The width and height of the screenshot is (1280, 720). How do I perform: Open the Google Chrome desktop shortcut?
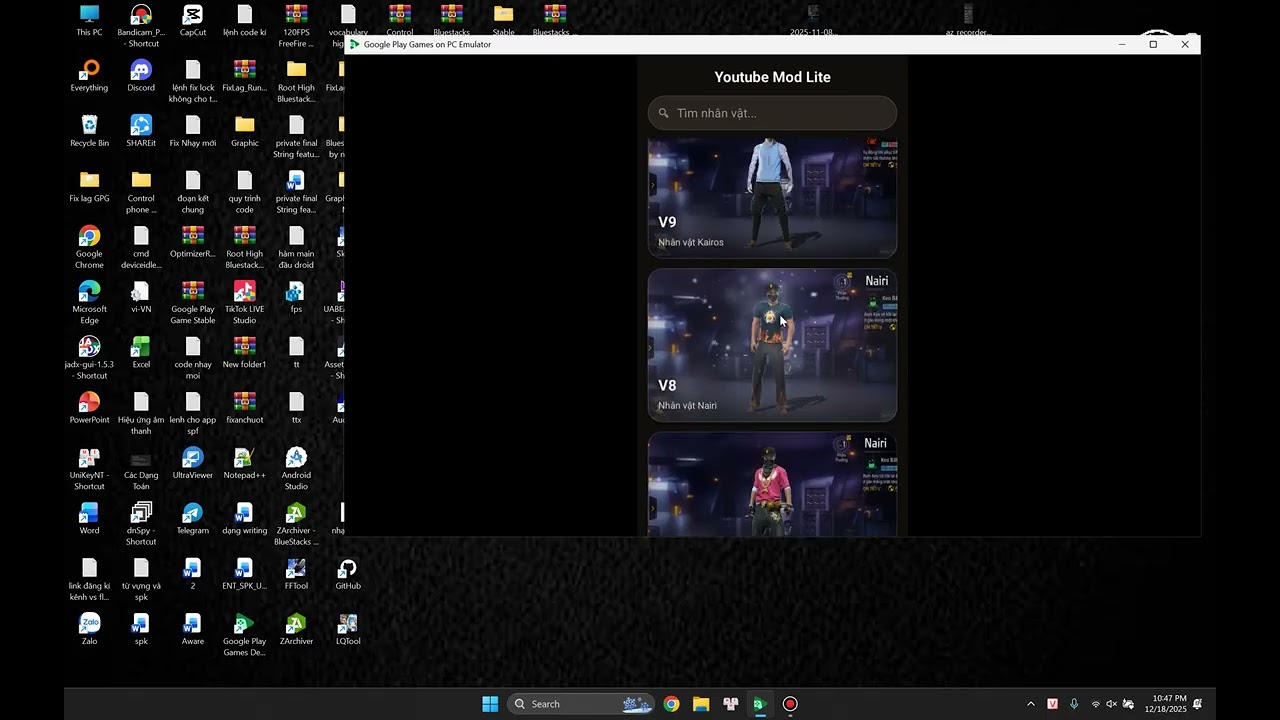click(x=89, y=247)
